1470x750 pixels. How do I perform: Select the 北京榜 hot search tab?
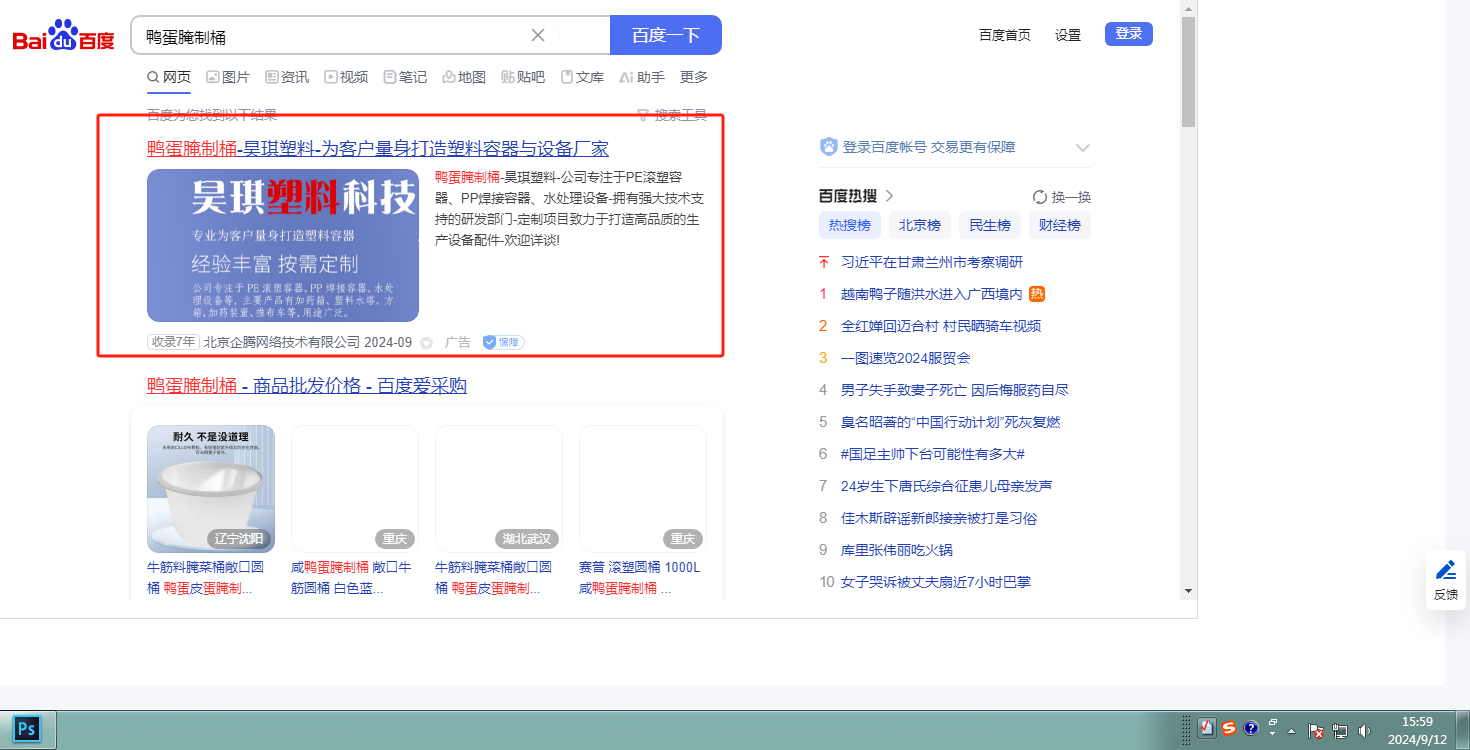[919, 225]
